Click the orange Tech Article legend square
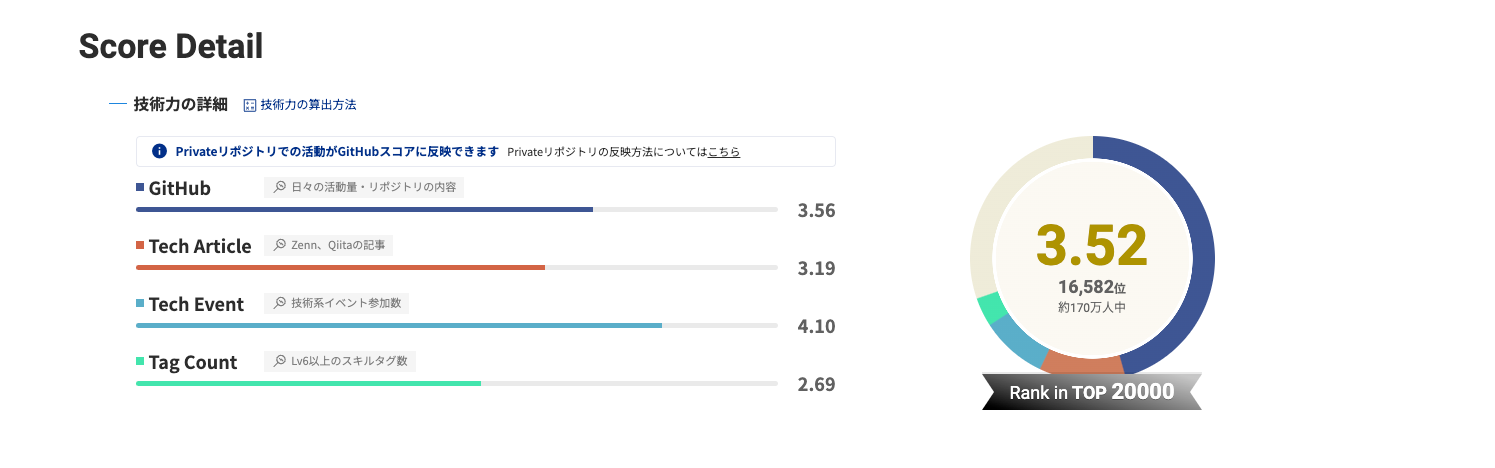This screenshot has width=1495, height=468. click(x=140, y=245)
